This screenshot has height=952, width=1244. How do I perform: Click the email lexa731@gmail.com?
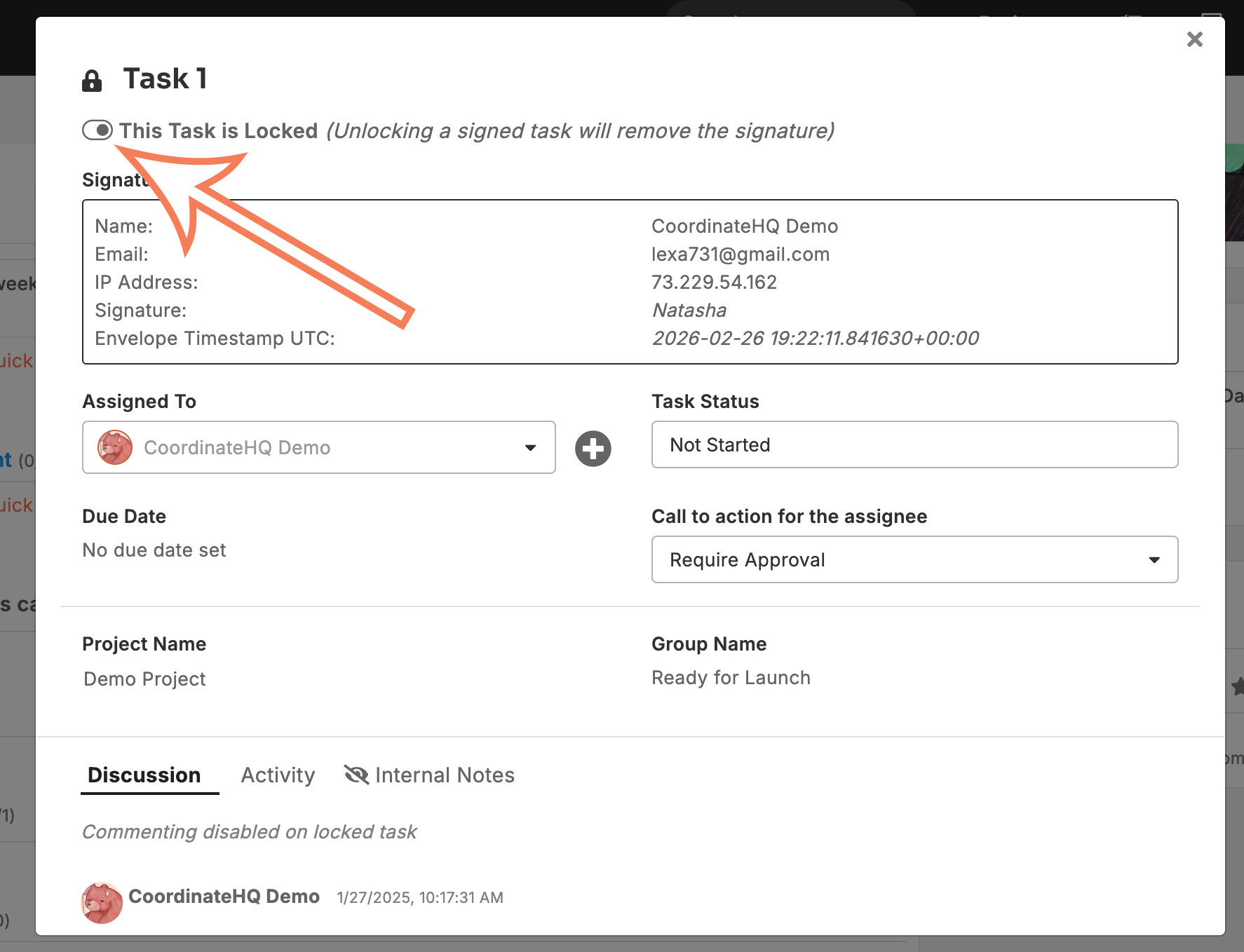click(741, 254)
